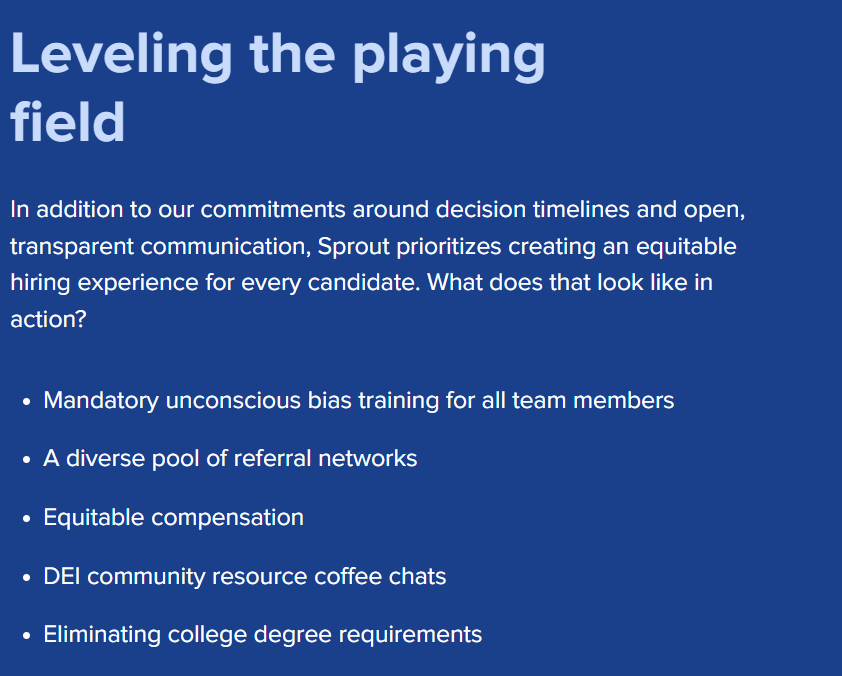Select 'DEI community resource coffee chats' item
The height and width of the screenshot is (676, 842).
click(x=244, y=576)
